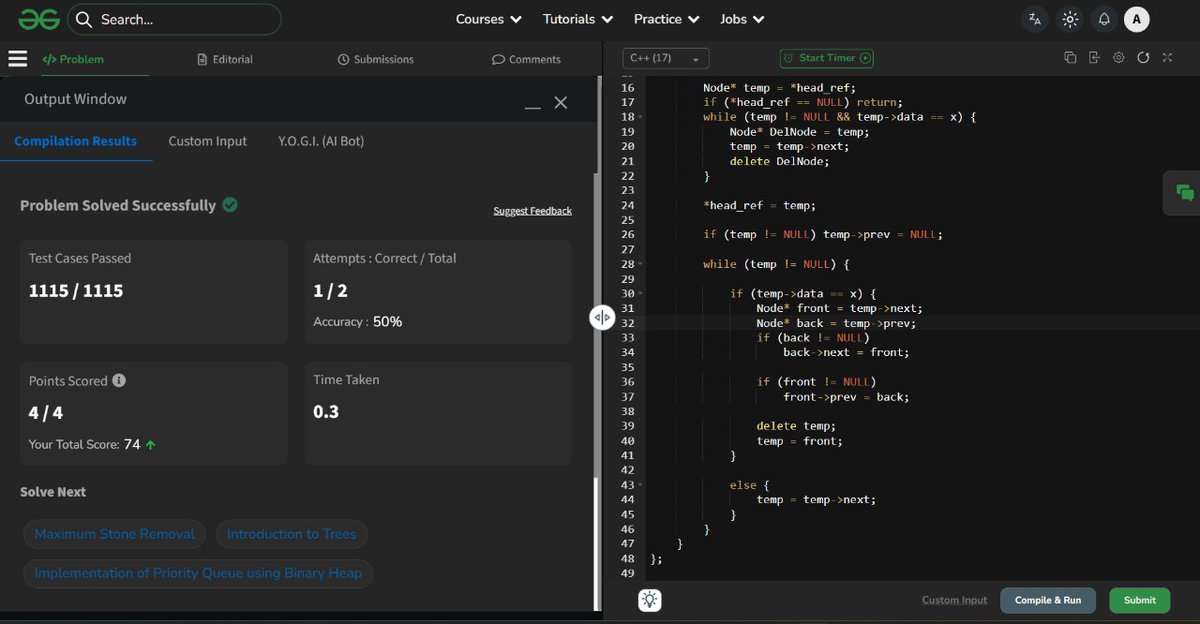Viewport: 1200px width, 624px height.
Task: Switch to the Comments tab
Action: pyautogui.click(x=526, y=59)
